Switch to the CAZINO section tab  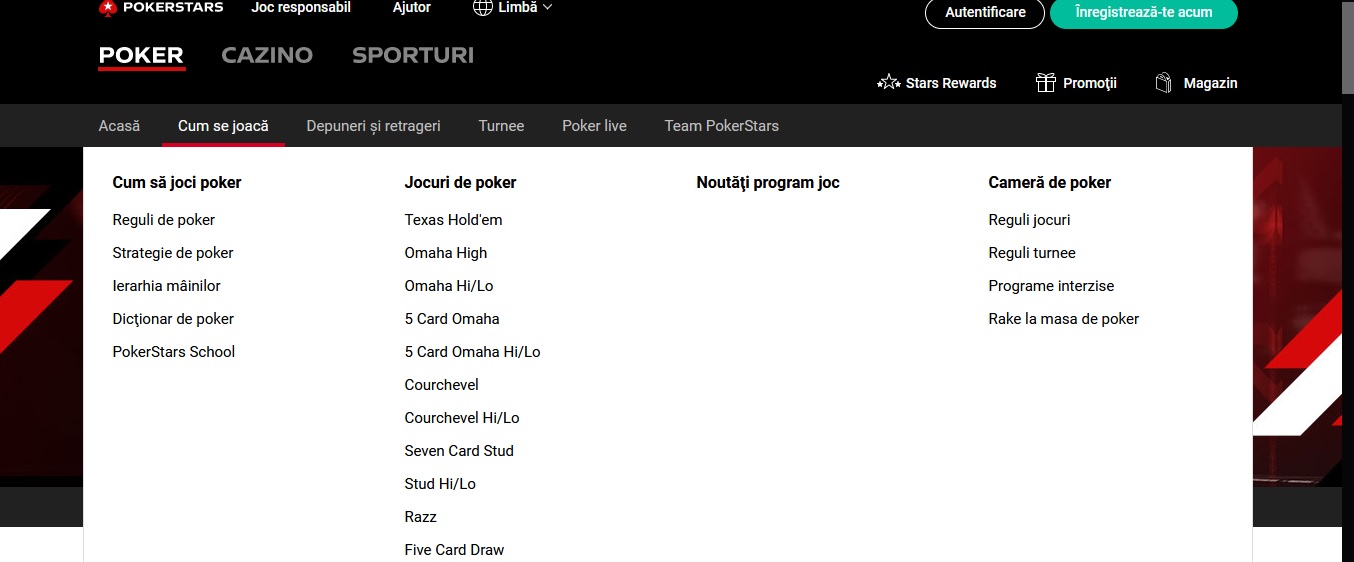267,56
